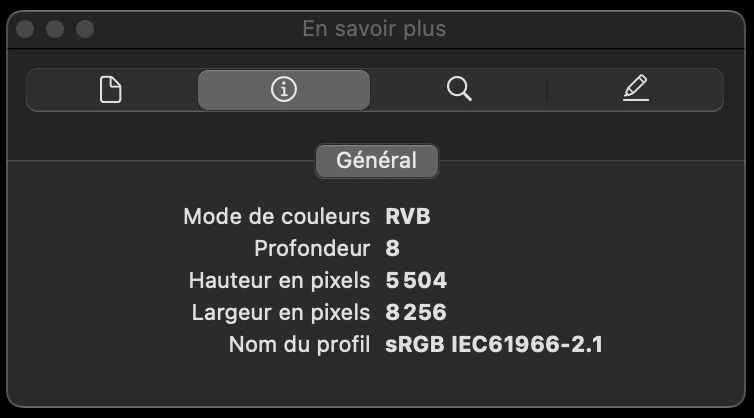Minimize the inspector window with middle button
Screen dimensions: 754x418
[x=55, y=29]
